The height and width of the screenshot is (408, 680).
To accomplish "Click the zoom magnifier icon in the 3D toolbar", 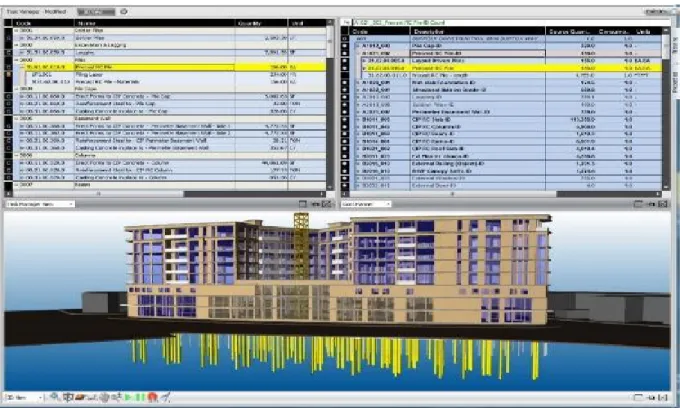I will click(x=55, y=396).
